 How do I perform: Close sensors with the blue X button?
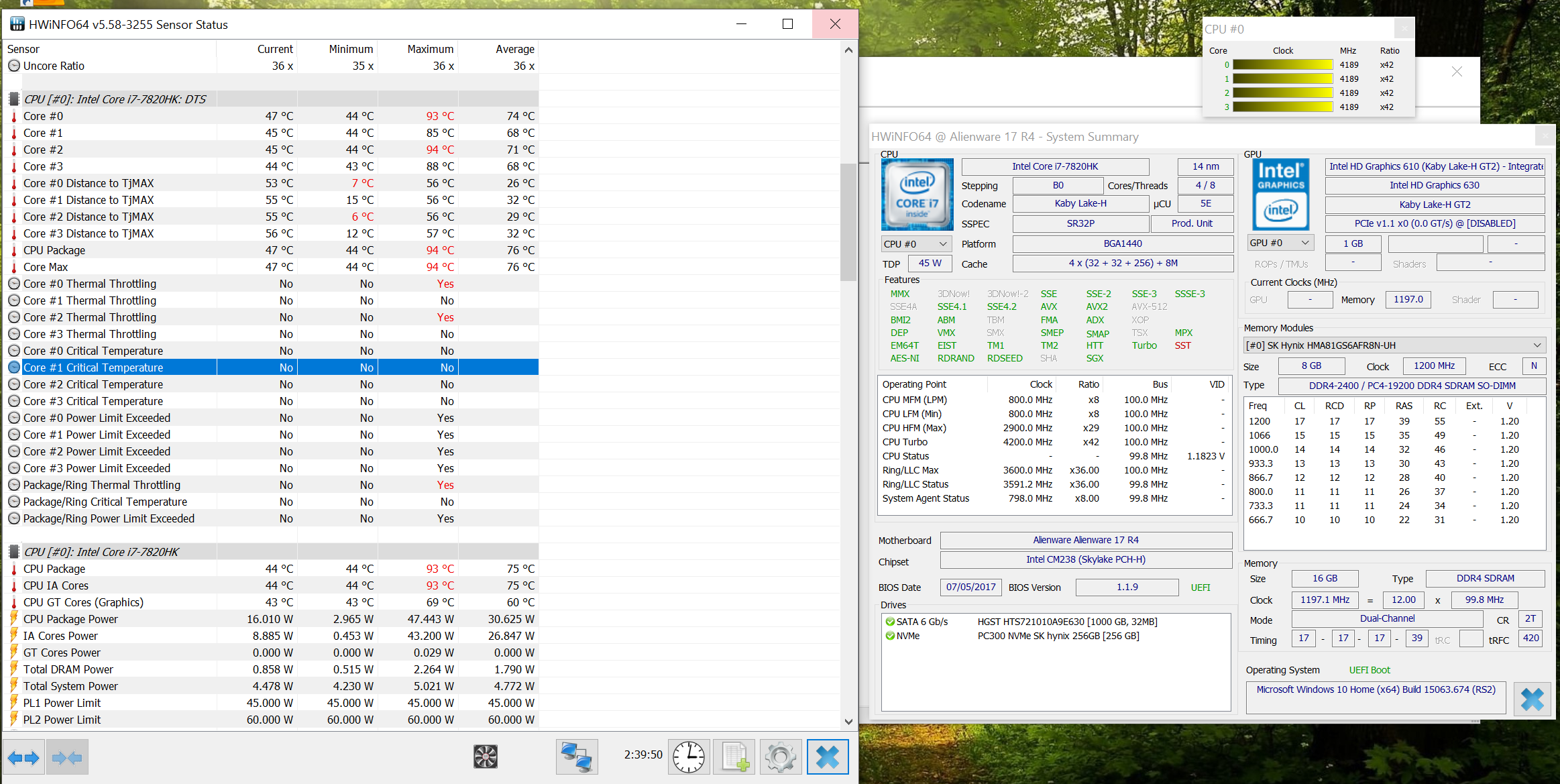828,757
